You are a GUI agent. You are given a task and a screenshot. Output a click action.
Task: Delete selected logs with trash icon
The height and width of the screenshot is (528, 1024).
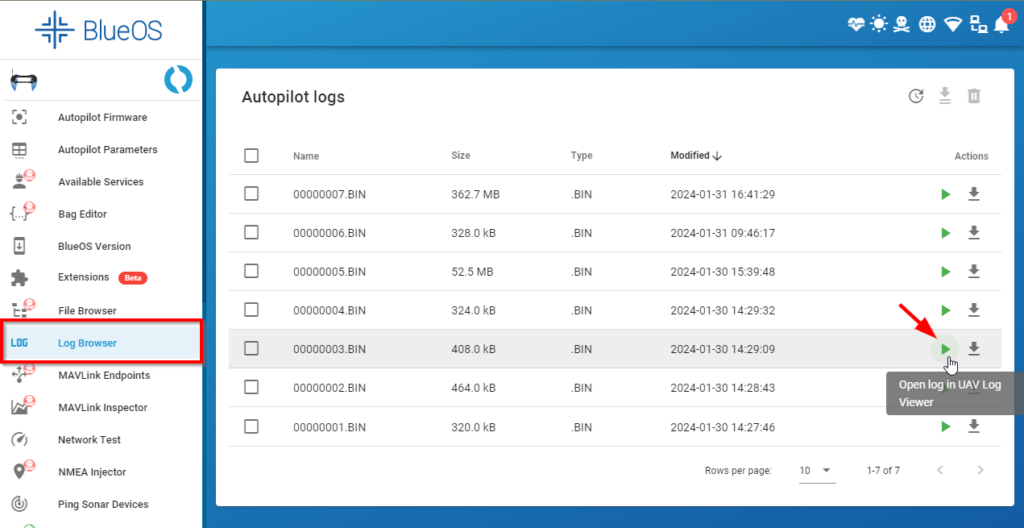pyautogui.click(x=974, y=97)
